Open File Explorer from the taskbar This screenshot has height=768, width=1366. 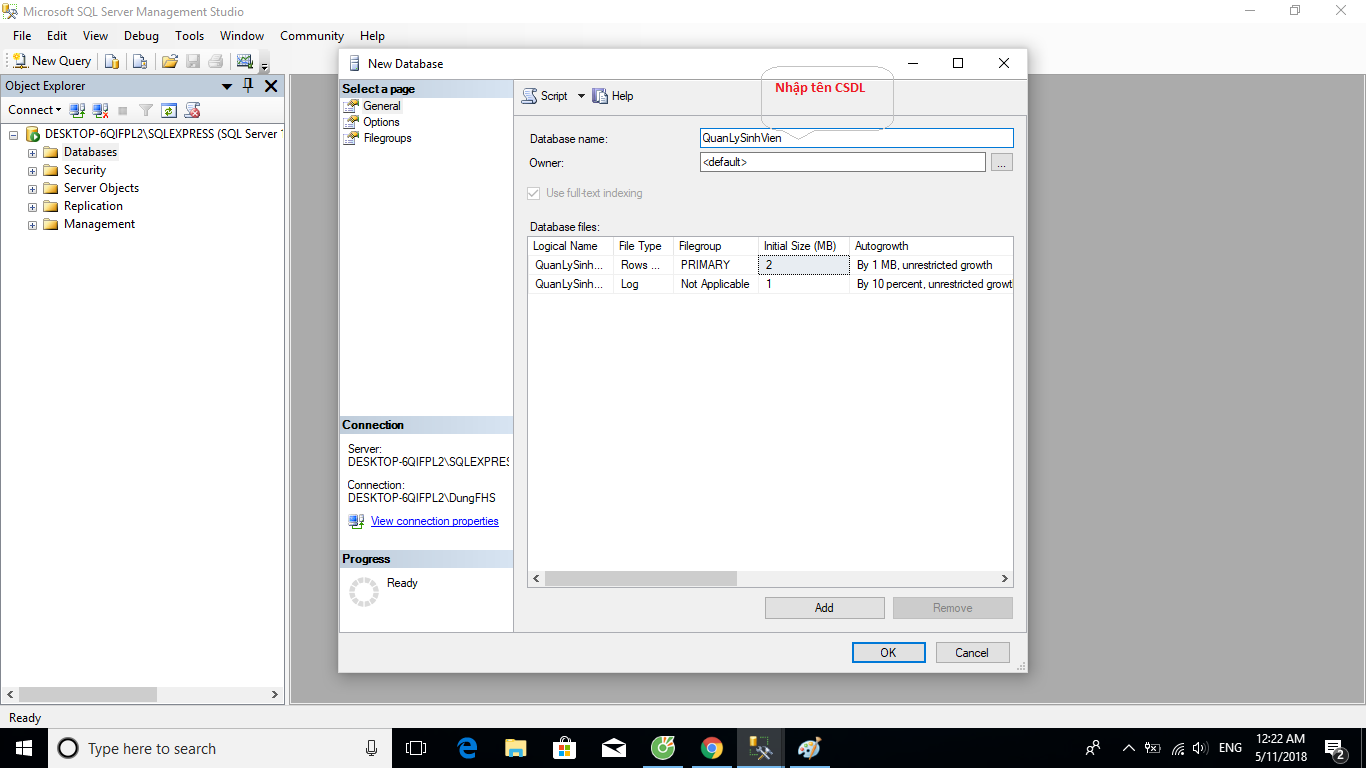pyautogui.click(x=515, y=748)
